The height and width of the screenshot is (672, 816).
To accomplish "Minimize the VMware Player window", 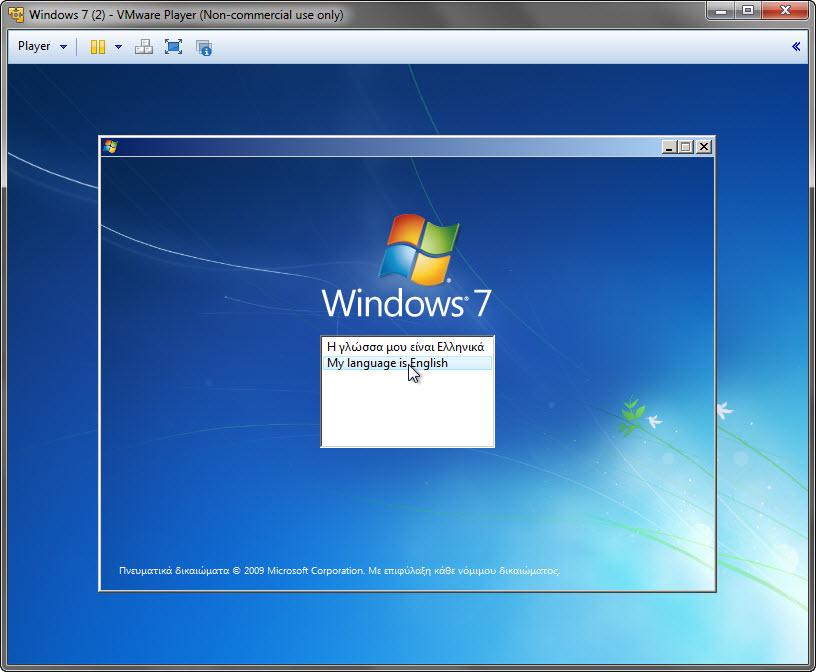I will pyautogui.click(x=721, y=10).
